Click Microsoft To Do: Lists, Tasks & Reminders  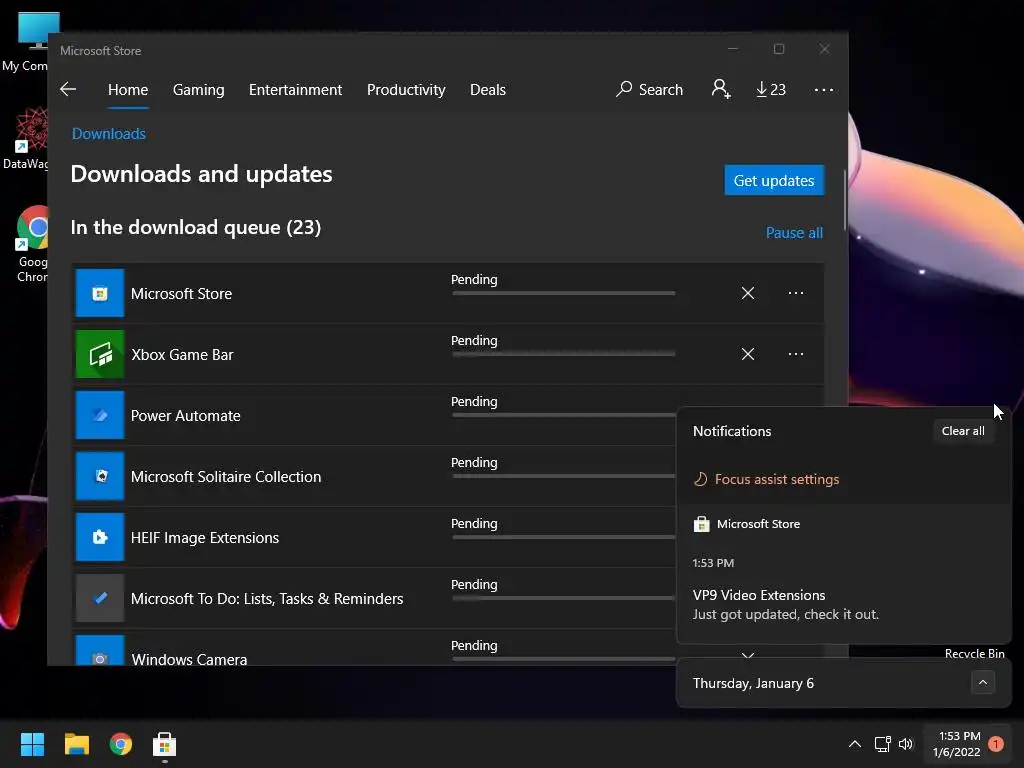266,599
